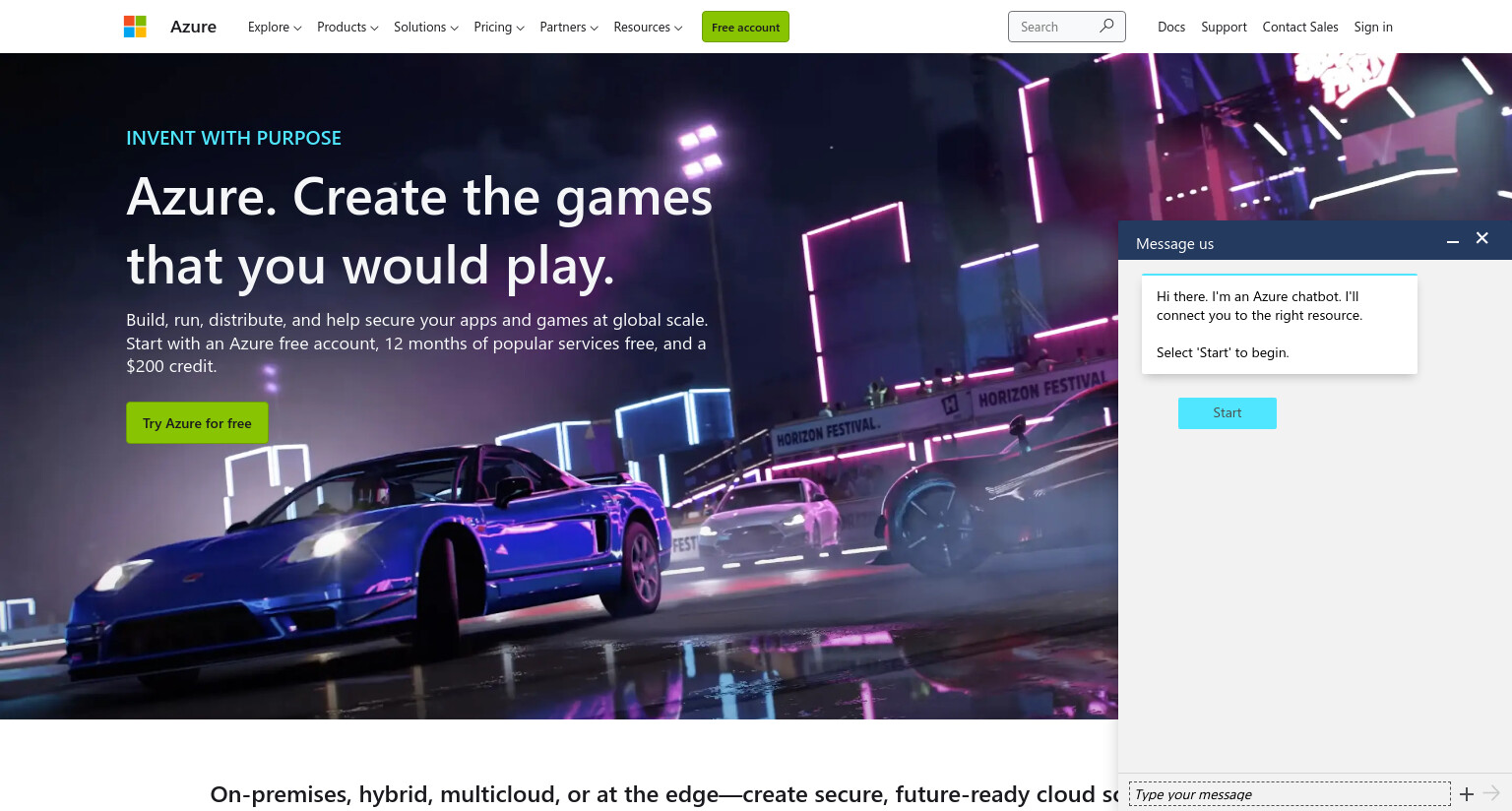The width and height of the screenshot is (1512, 811).
Task: Click the chatbot greeting message bubble
Action: 1280,324
